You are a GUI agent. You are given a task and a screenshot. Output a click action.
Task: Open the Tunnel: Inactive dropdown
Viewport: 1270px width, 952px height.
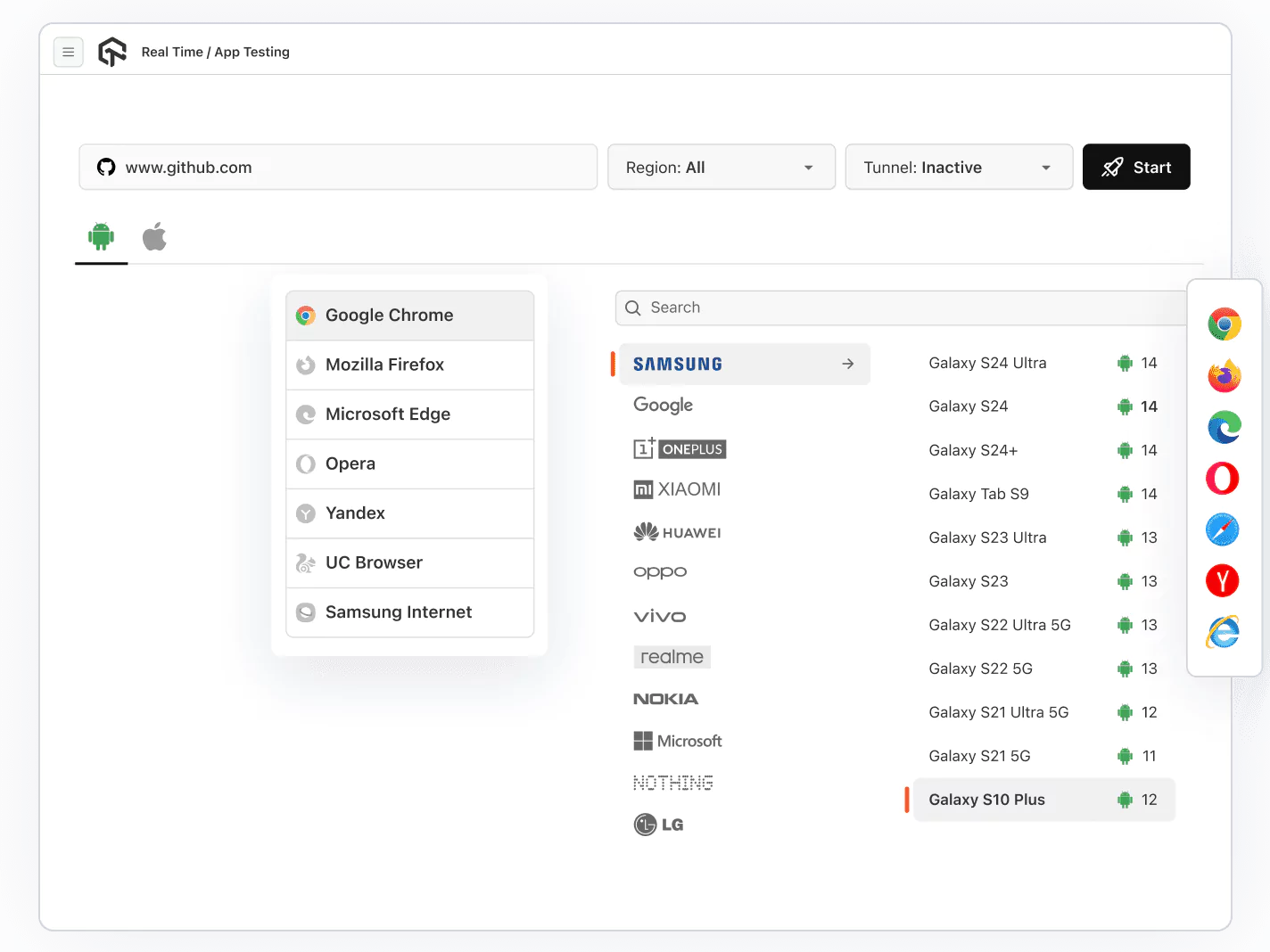click(959, 167)
